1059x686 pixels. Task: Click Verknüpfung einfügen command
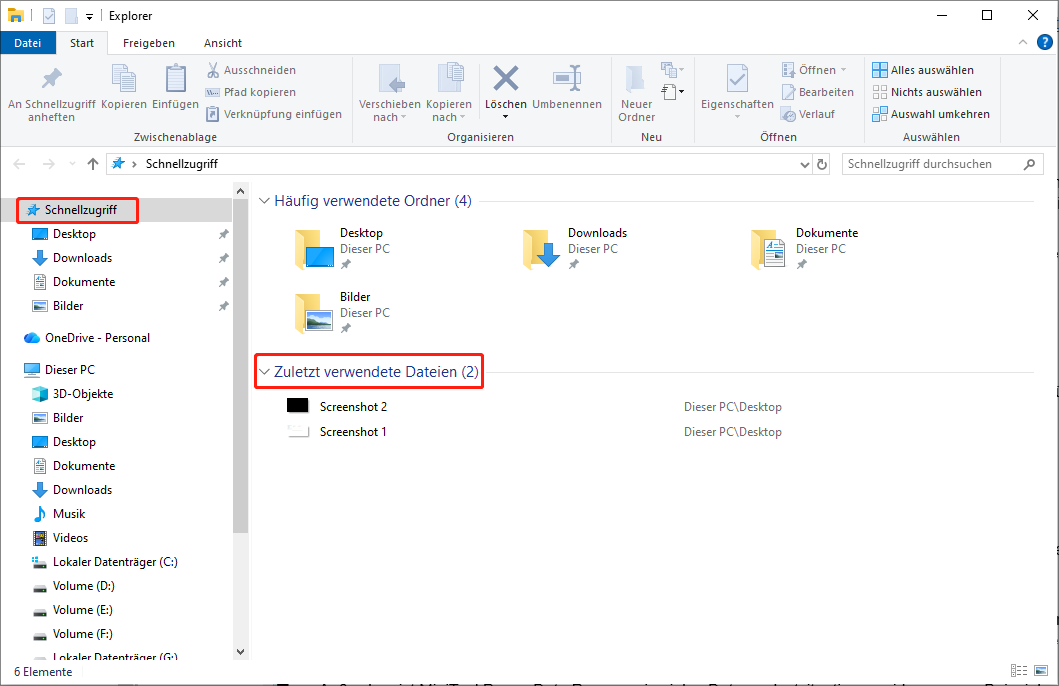click(x=274, y=114)
